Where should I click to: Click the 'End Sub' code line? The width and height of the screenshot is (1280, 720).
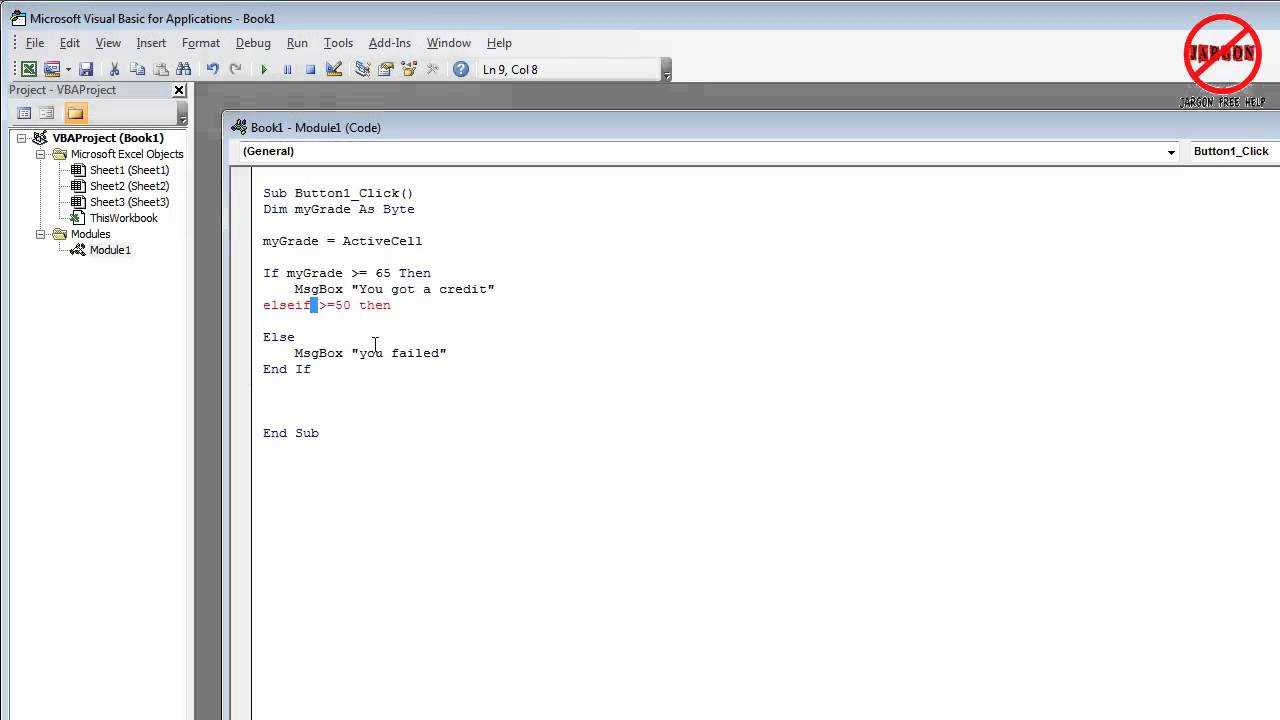pyautogui.click(x=291, y=433)
